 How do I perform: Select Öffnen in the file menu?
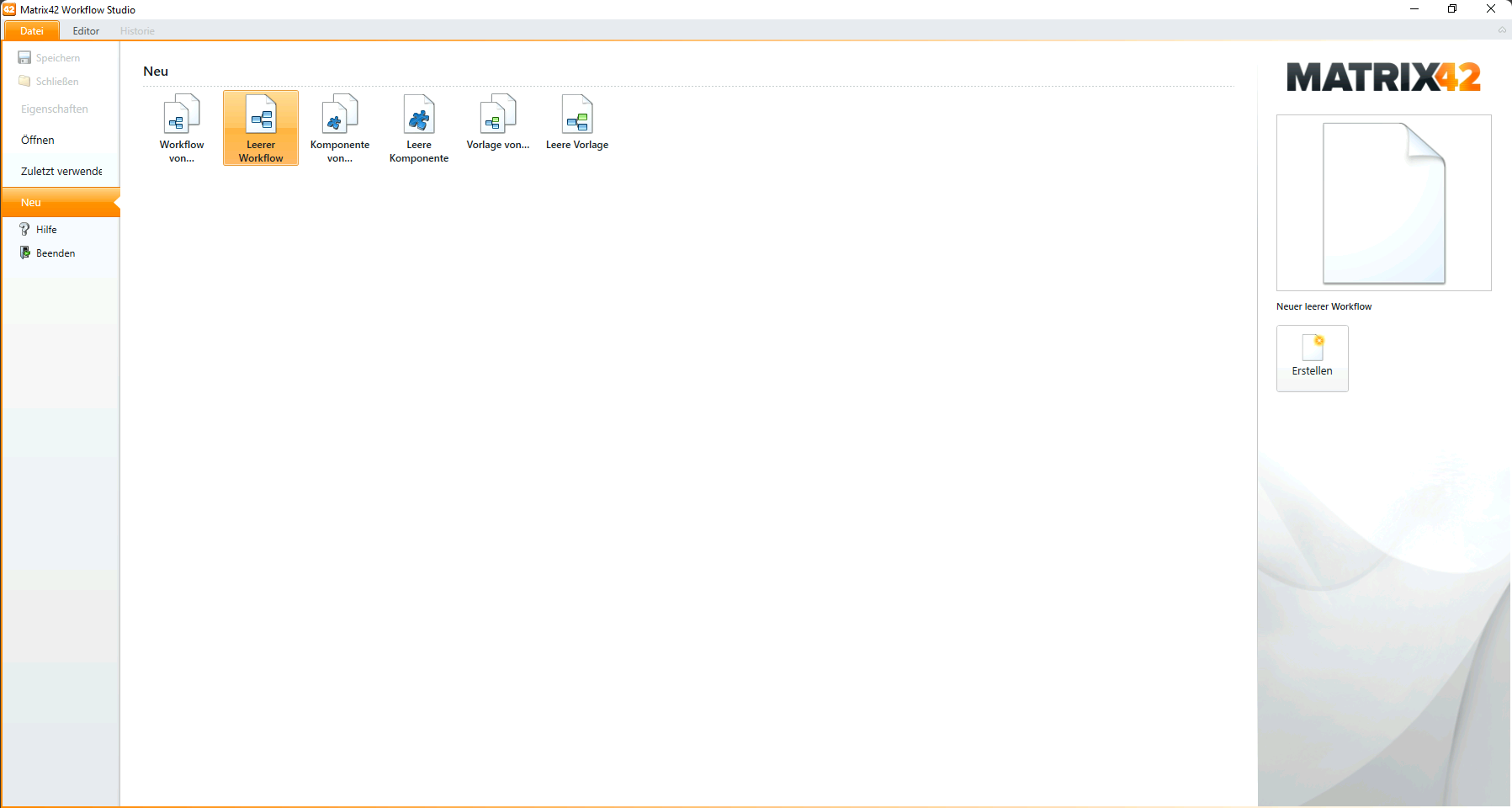pos(38,141)
